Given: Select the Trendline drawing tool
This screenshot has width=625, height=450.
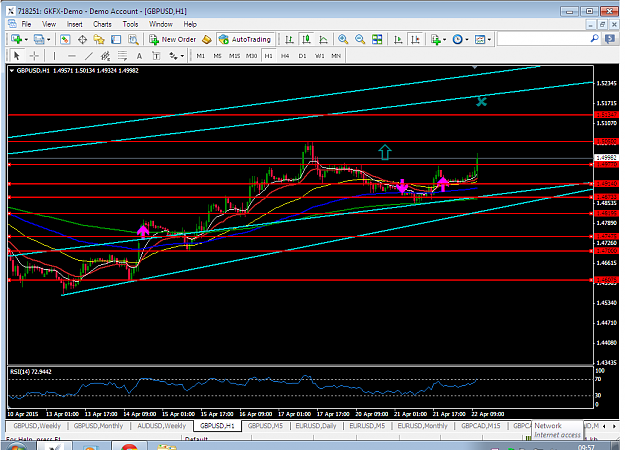Looking at the screenshot, I should click(88, 56).
